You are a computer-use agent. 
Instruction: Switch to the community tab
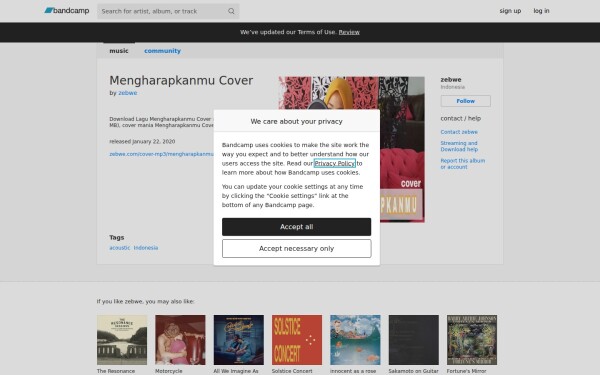[162, 51]
